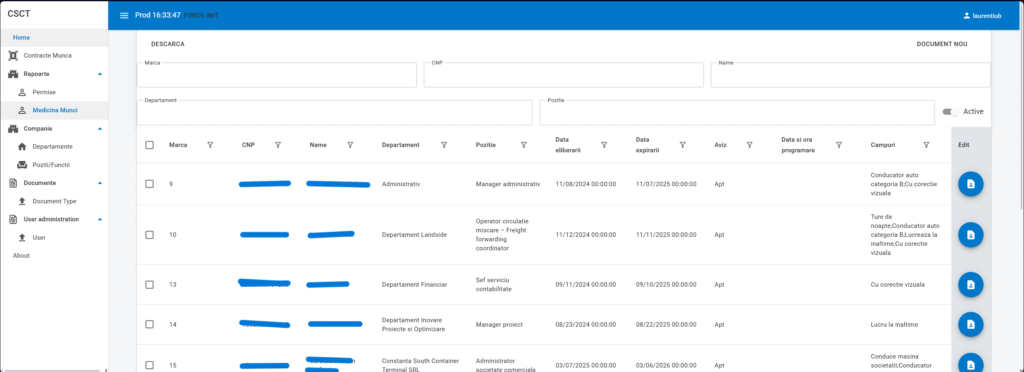The height and width of the screenshot is (372, 1024).
Task: Click the Pozitie filter input field
Action: pyautogui.click(x=737, y=113)
